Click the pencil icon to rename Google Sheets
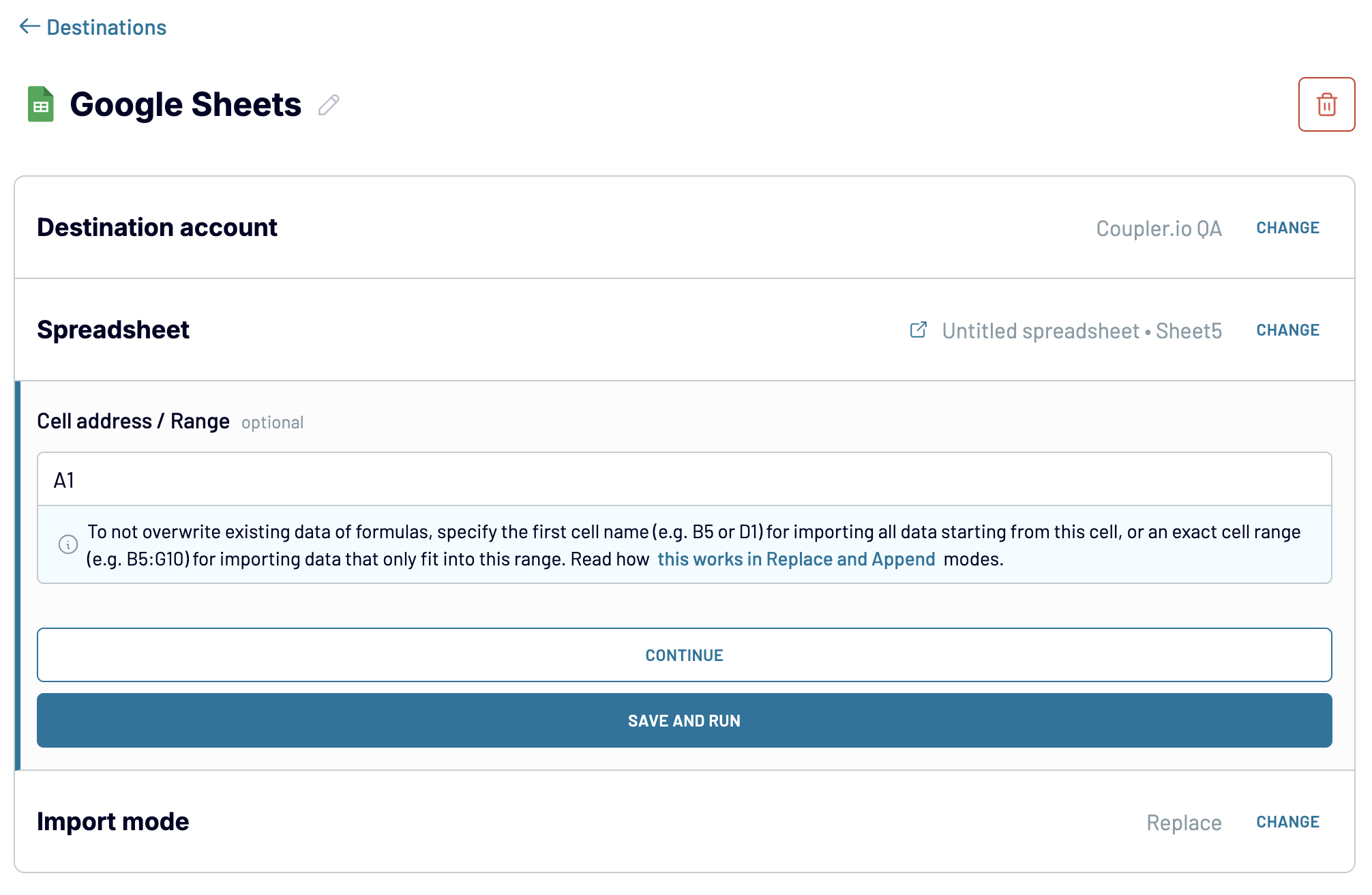This screenshot has width=1372, height=895. point(329,105)
